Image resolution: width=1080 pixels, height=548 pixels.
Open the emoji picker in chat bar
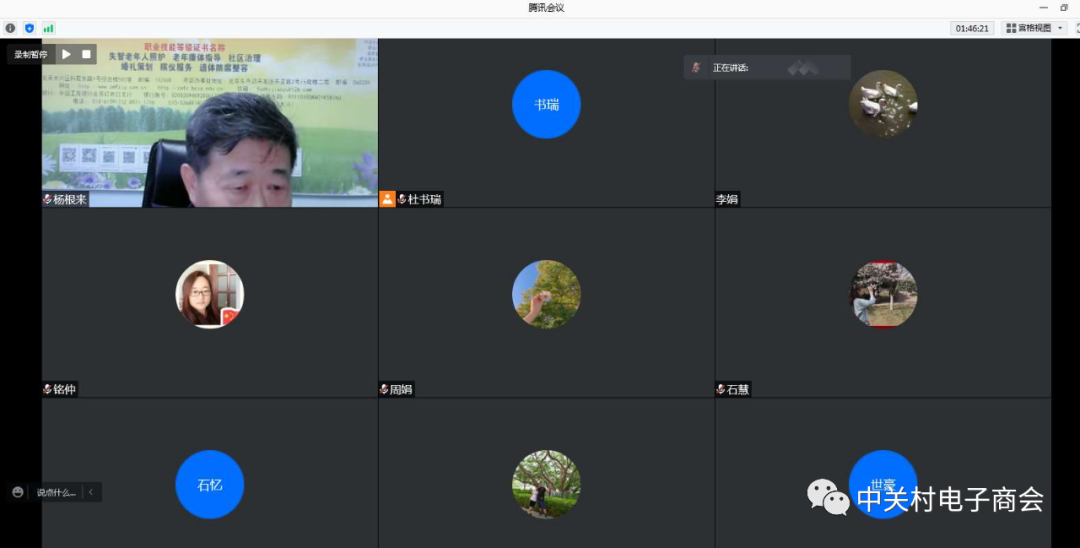click(x=18, y=492)
